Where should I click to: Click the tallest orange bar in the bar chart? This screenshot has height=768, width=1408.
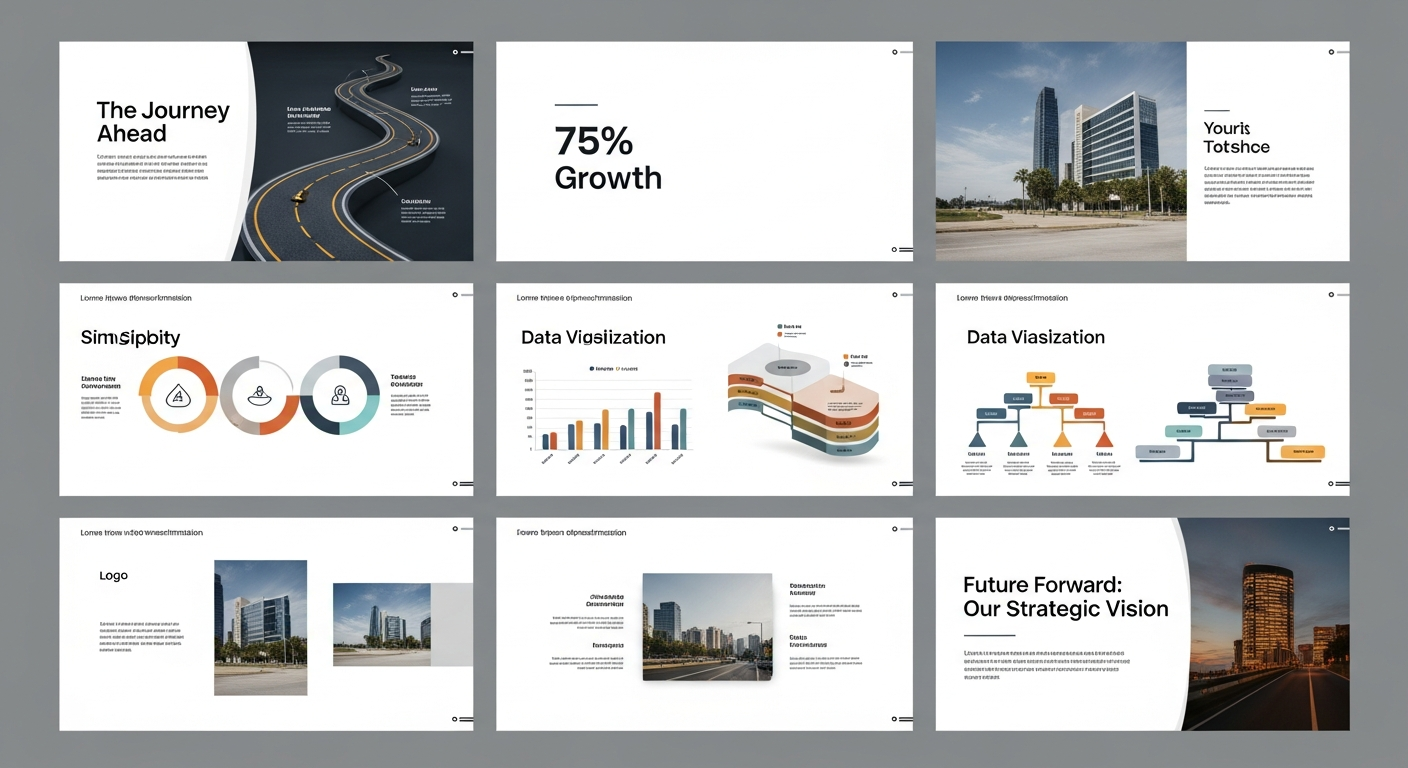pos(656,420)
